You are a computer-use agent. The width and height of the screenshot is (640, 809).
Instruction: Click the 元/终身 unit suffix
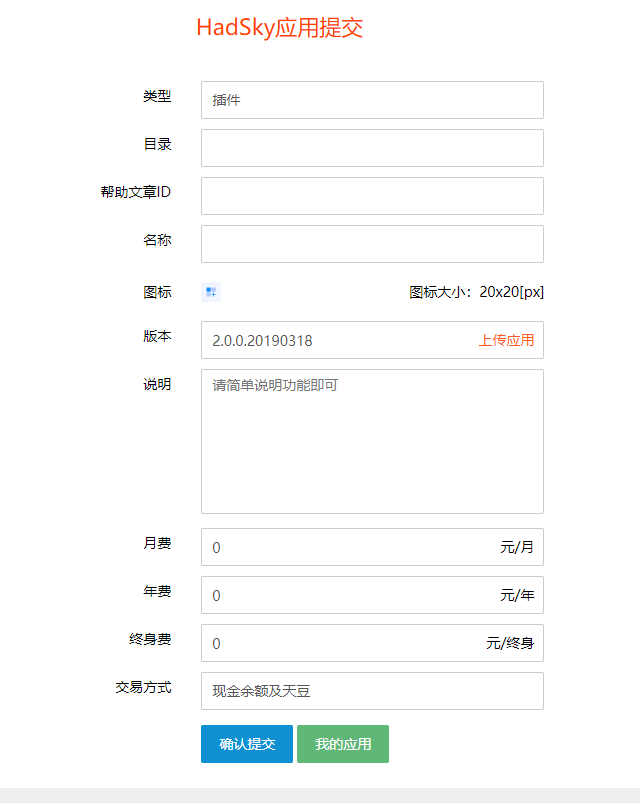point(510,643)
